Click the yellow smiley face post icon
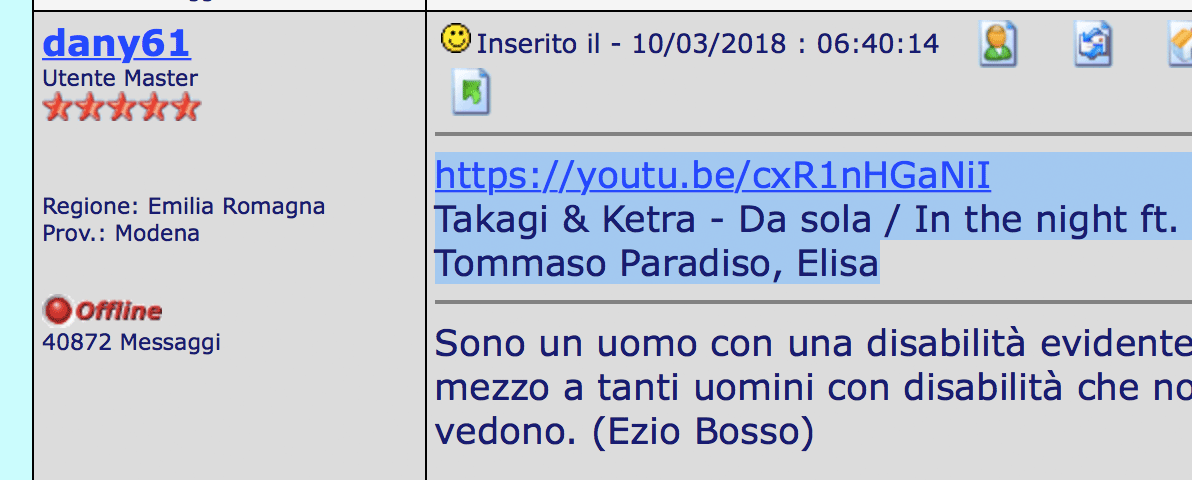 click(x=456, y=38)
